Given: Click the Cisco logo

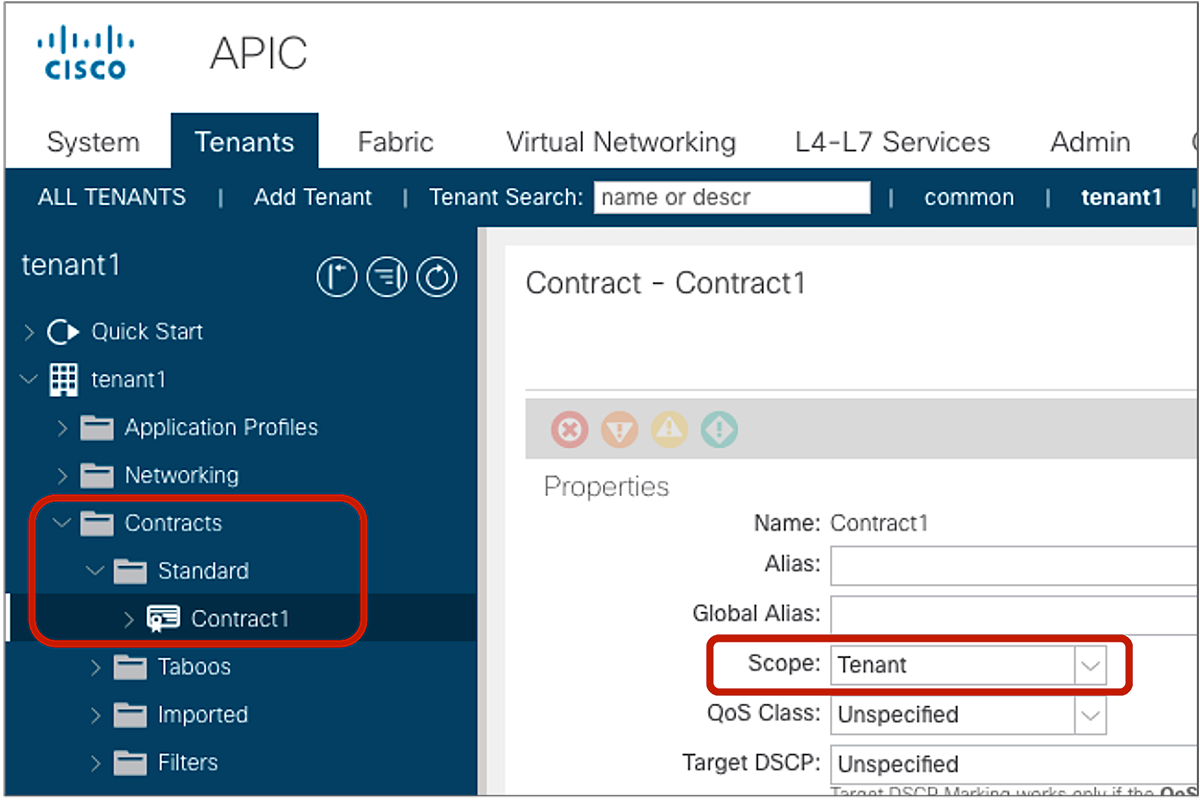Looking at the screenshot, I should pos(86,53).
